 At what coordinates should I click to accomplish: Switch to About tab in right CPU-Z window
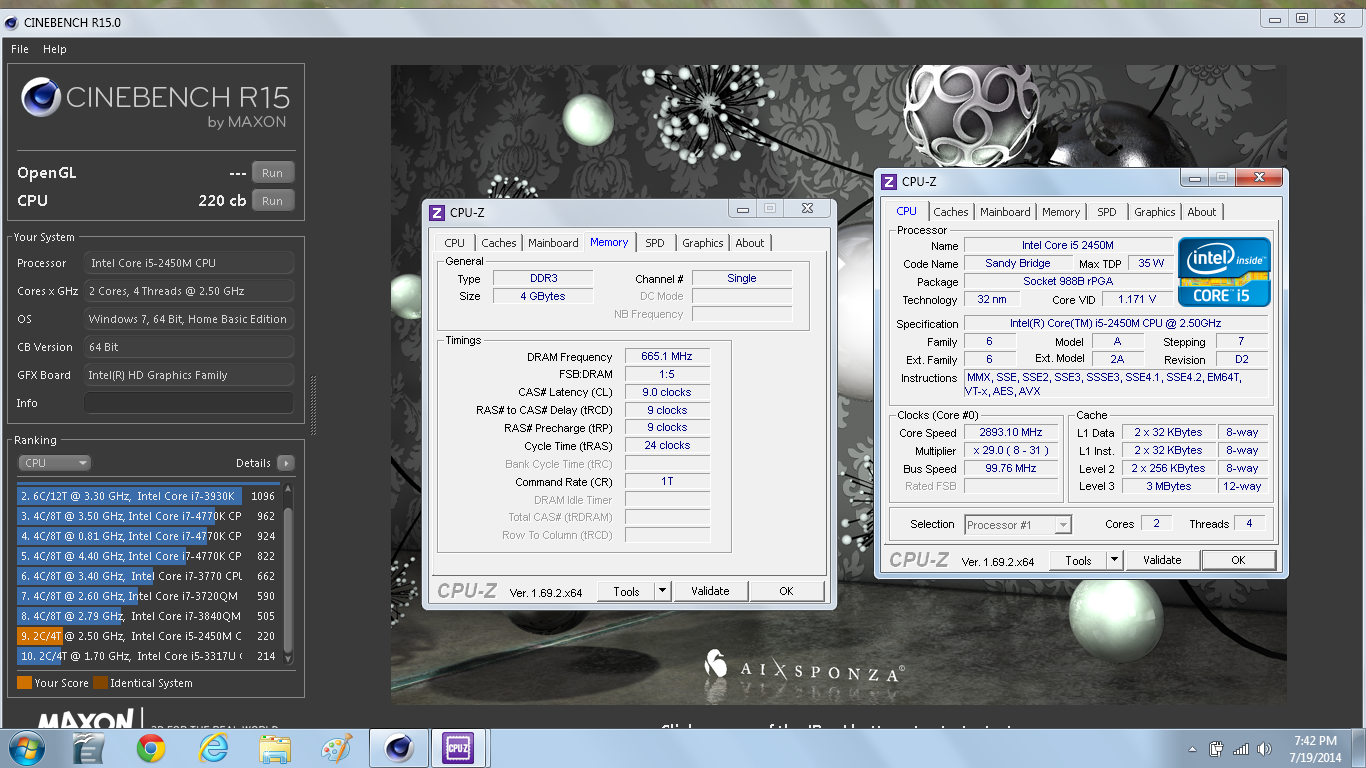pos(1202,212)
